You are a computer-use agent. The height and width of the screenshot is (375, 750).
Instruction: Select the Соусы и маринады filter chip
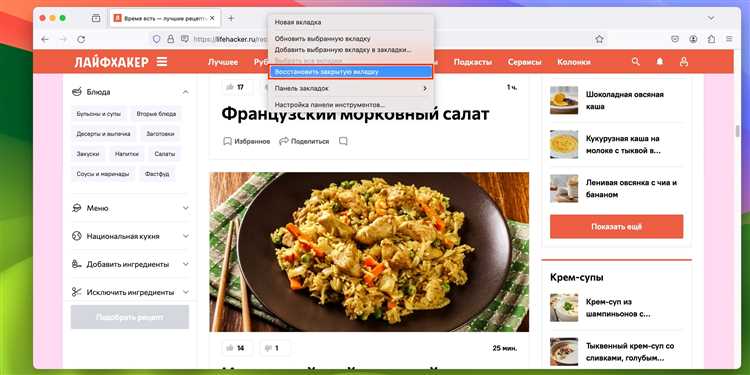pos(103,174)
